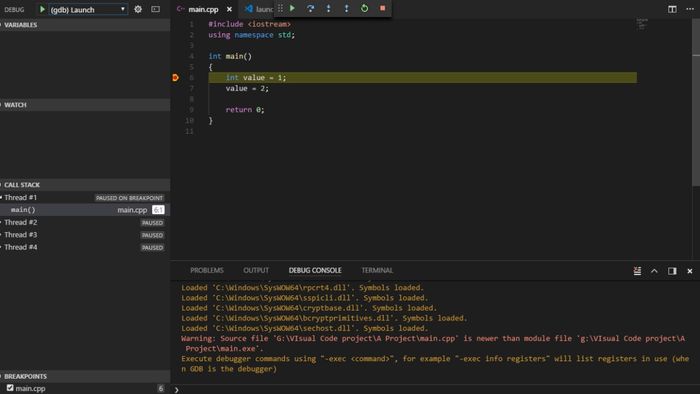The image size is (700, 394).
Task: Open the PROBLEMS panel tab
Action: [x=207, y=270]
